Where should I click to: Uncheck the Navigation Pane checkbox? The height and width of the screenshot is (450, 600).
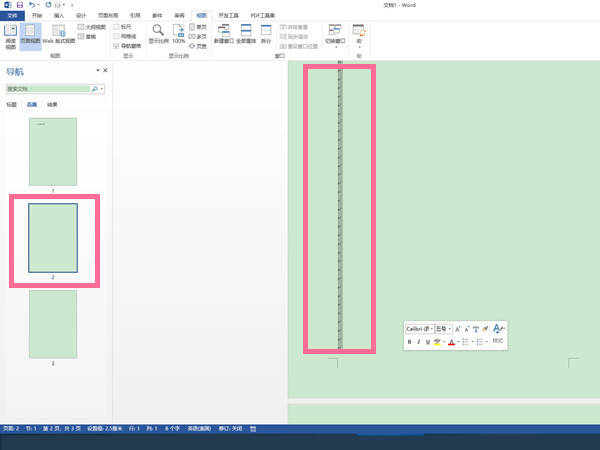pos(116,46)
